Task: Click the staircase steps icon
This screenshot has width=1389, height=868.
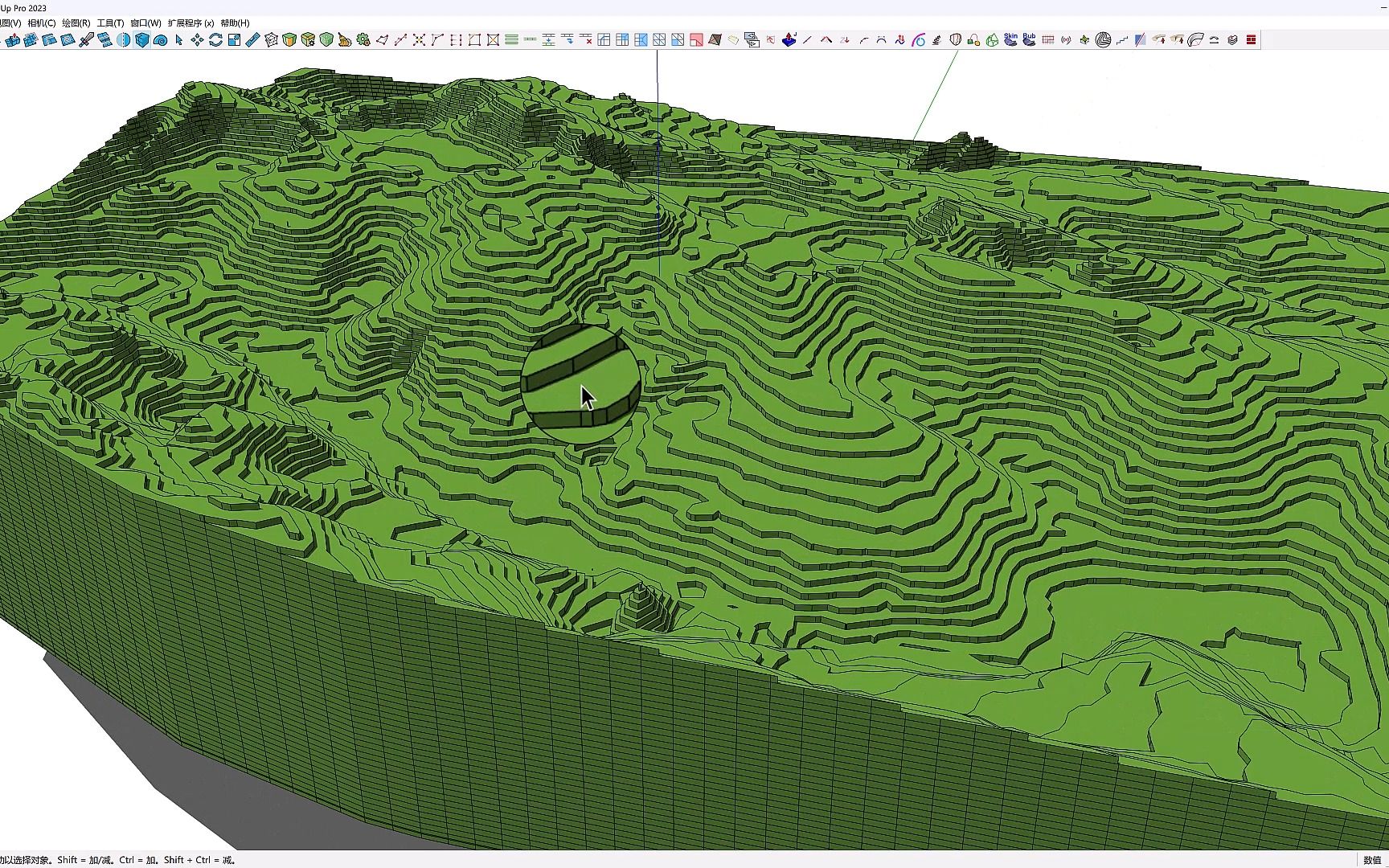Action: 1121,39
